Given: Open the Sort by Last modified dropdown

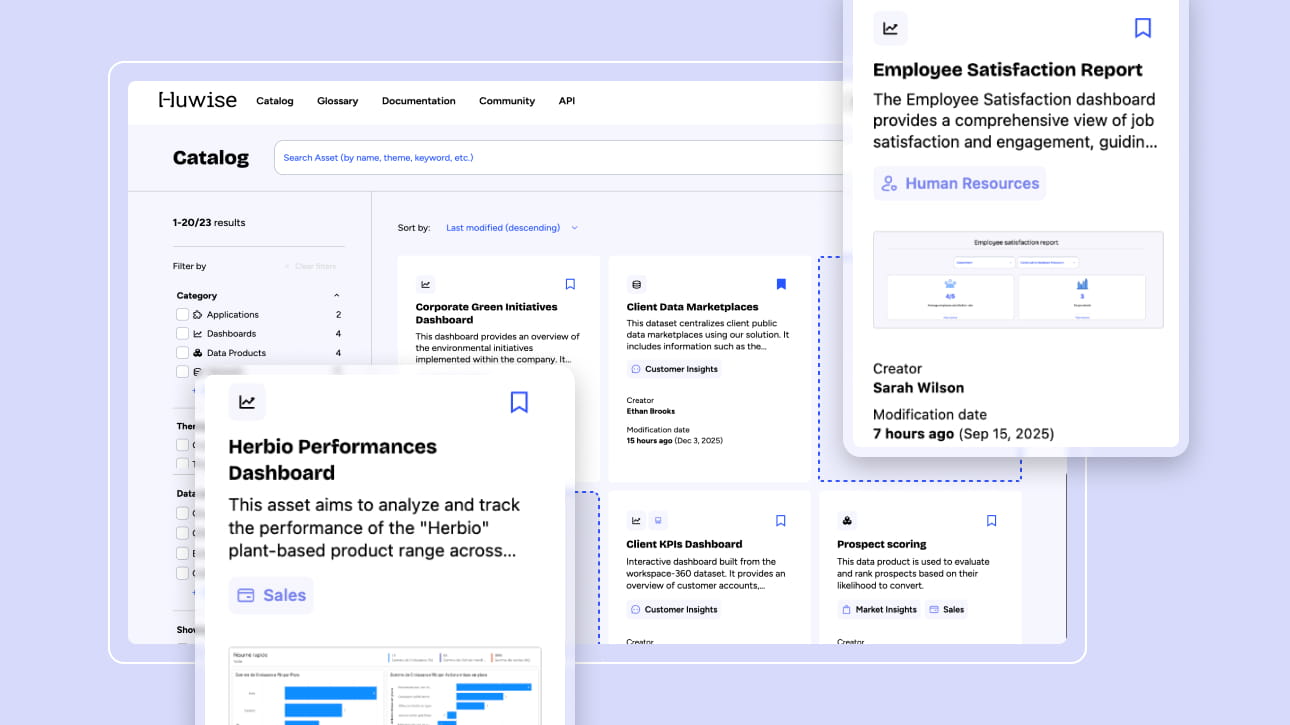Looking at the screenshot, I should (x=511, y=228).
